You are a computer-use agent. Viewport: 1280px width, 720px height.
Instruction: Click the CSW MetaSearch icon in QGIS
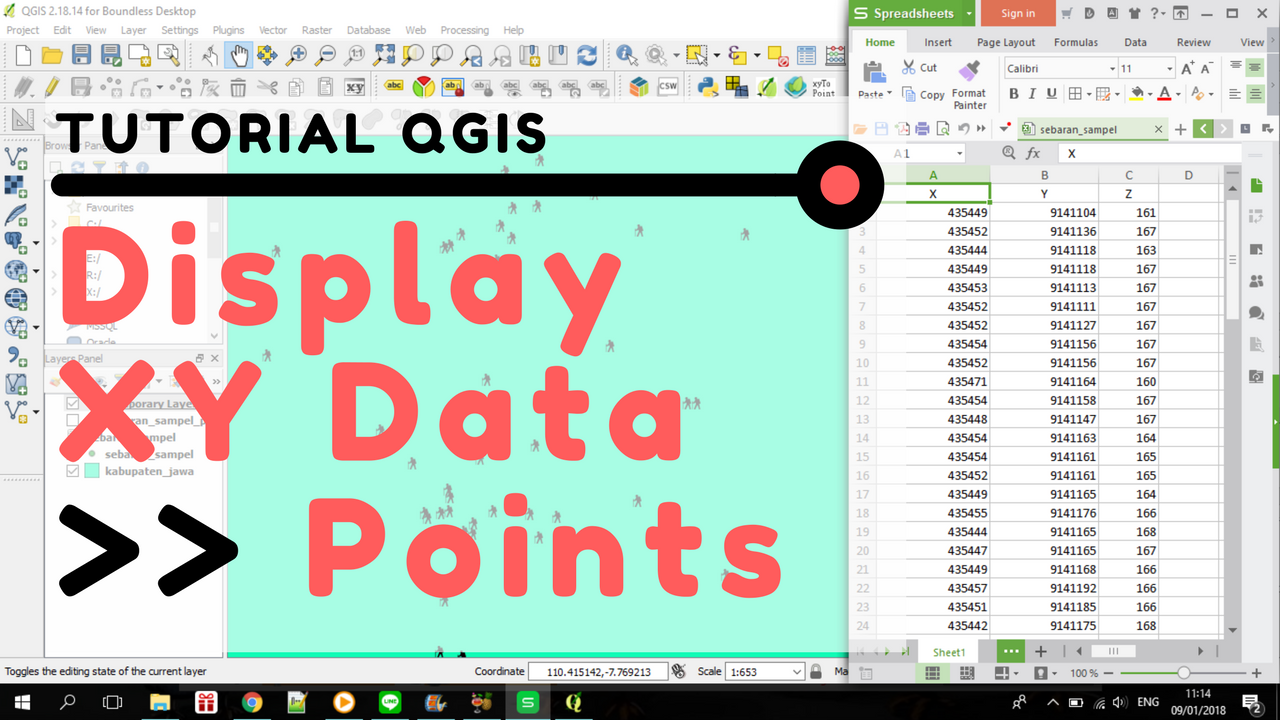click(667, 87)
